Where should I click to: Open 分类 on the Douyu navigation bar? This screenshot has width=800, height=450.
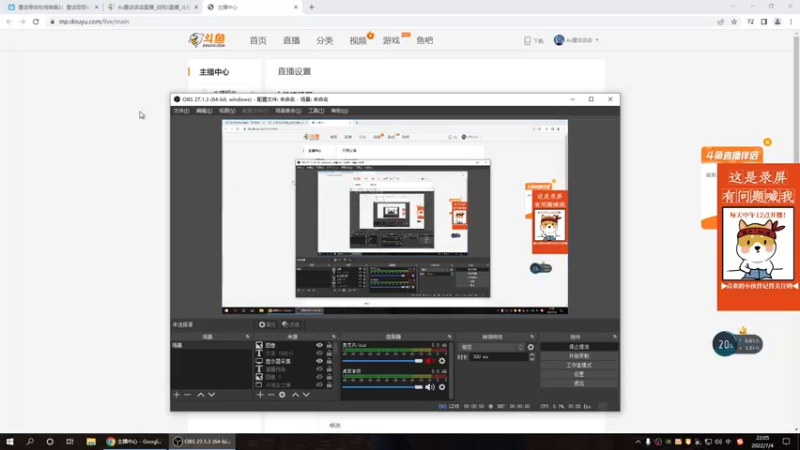[x=324, y=40]
